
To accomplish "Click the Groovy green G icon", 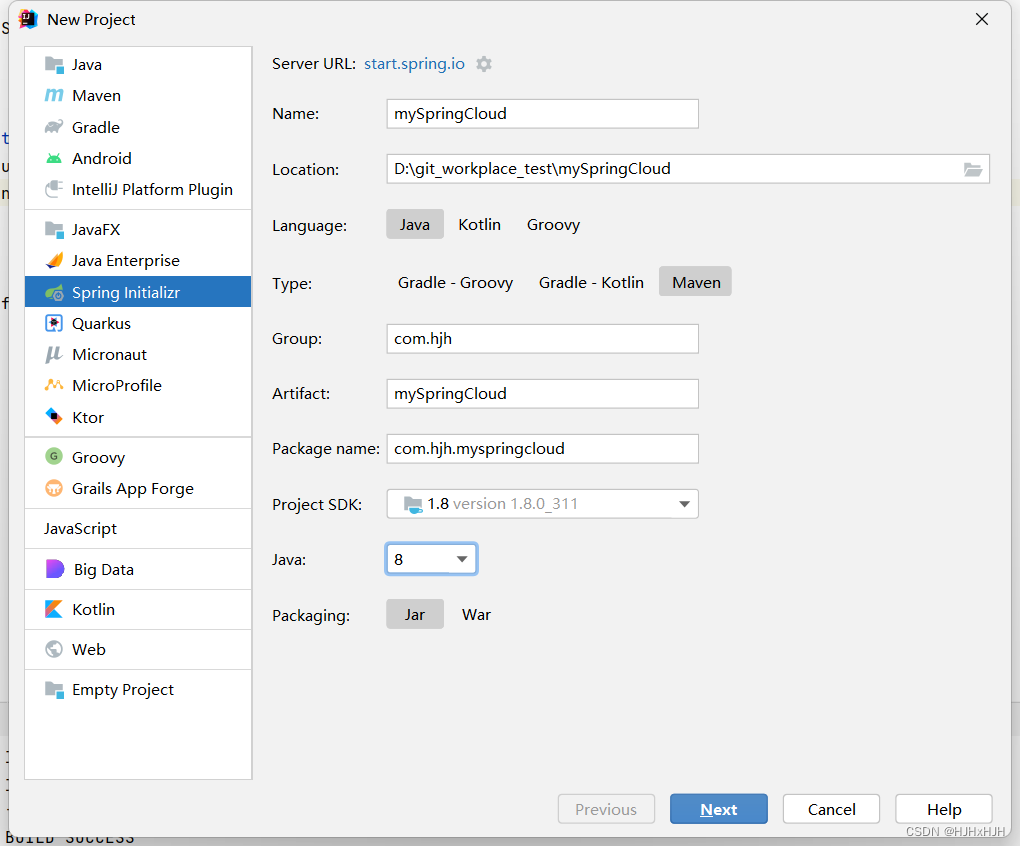I will tap(54, 456).
